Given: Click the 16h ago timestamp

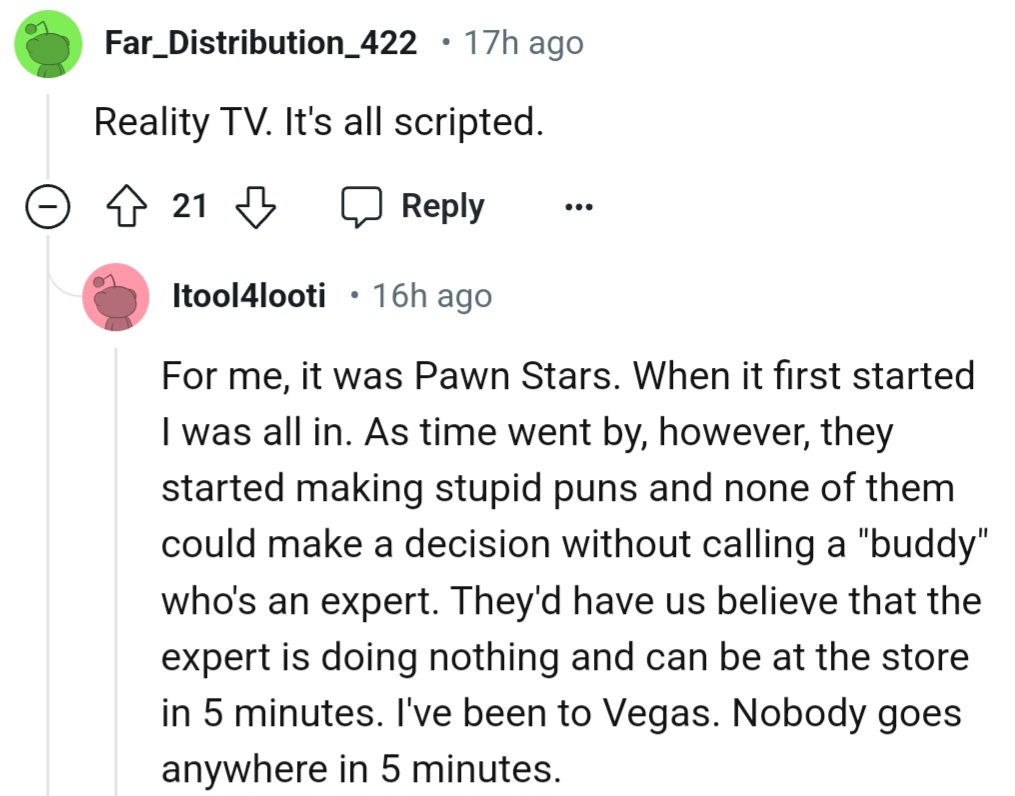Looking at the screenshot, I should point(431,295).
